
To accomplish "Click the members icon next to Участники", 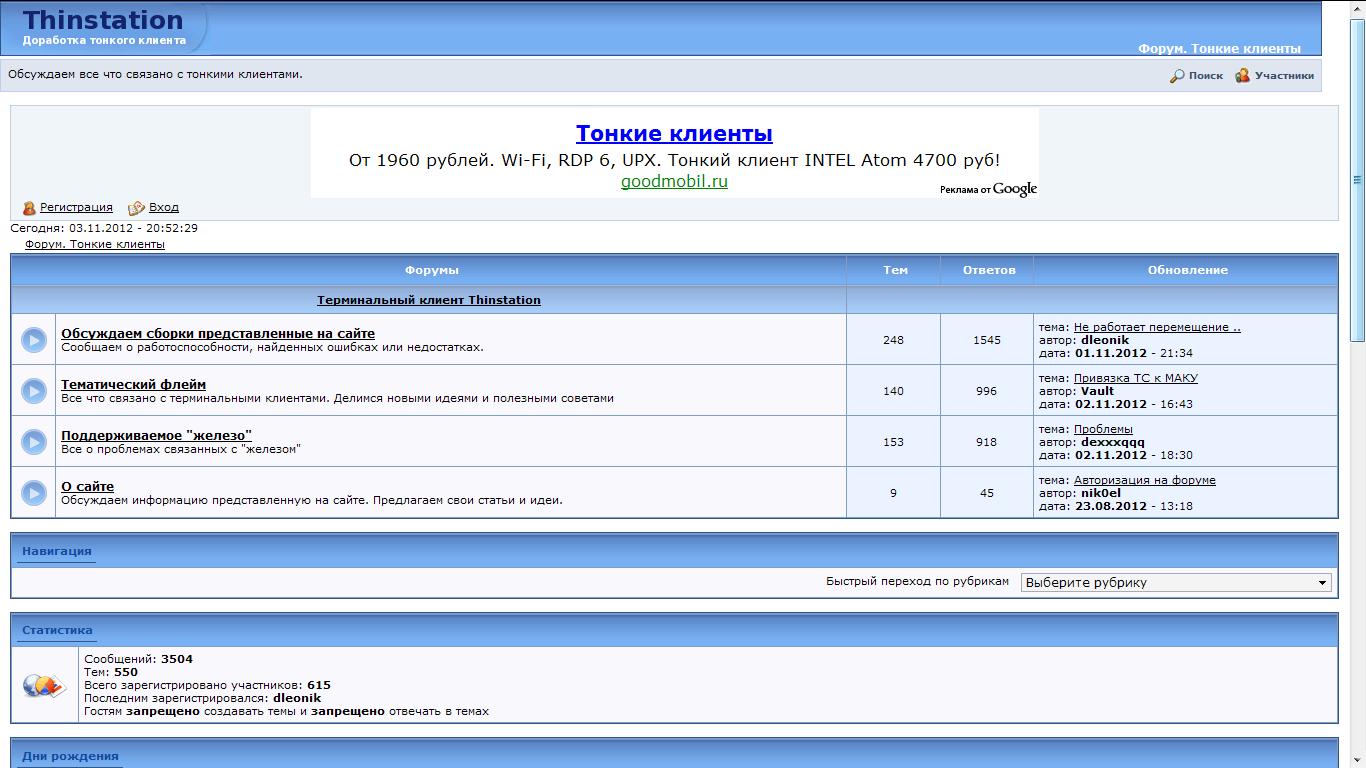I will click(1242, 76).
